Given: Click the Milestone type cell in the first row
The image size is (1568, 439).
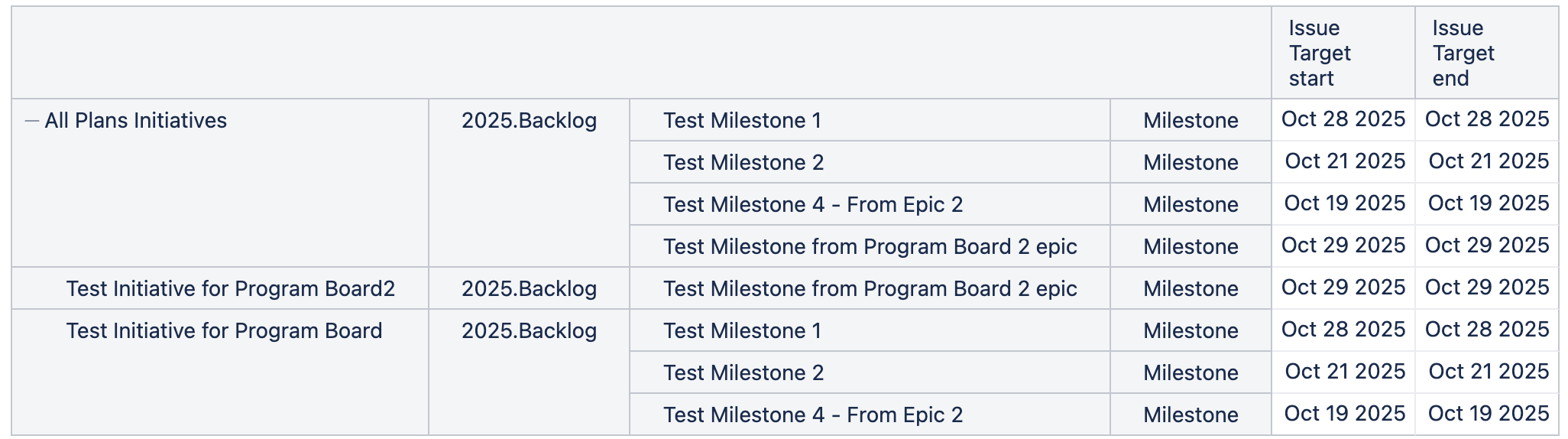Looking at the screenshot, I should click(x=1191, y=121).
